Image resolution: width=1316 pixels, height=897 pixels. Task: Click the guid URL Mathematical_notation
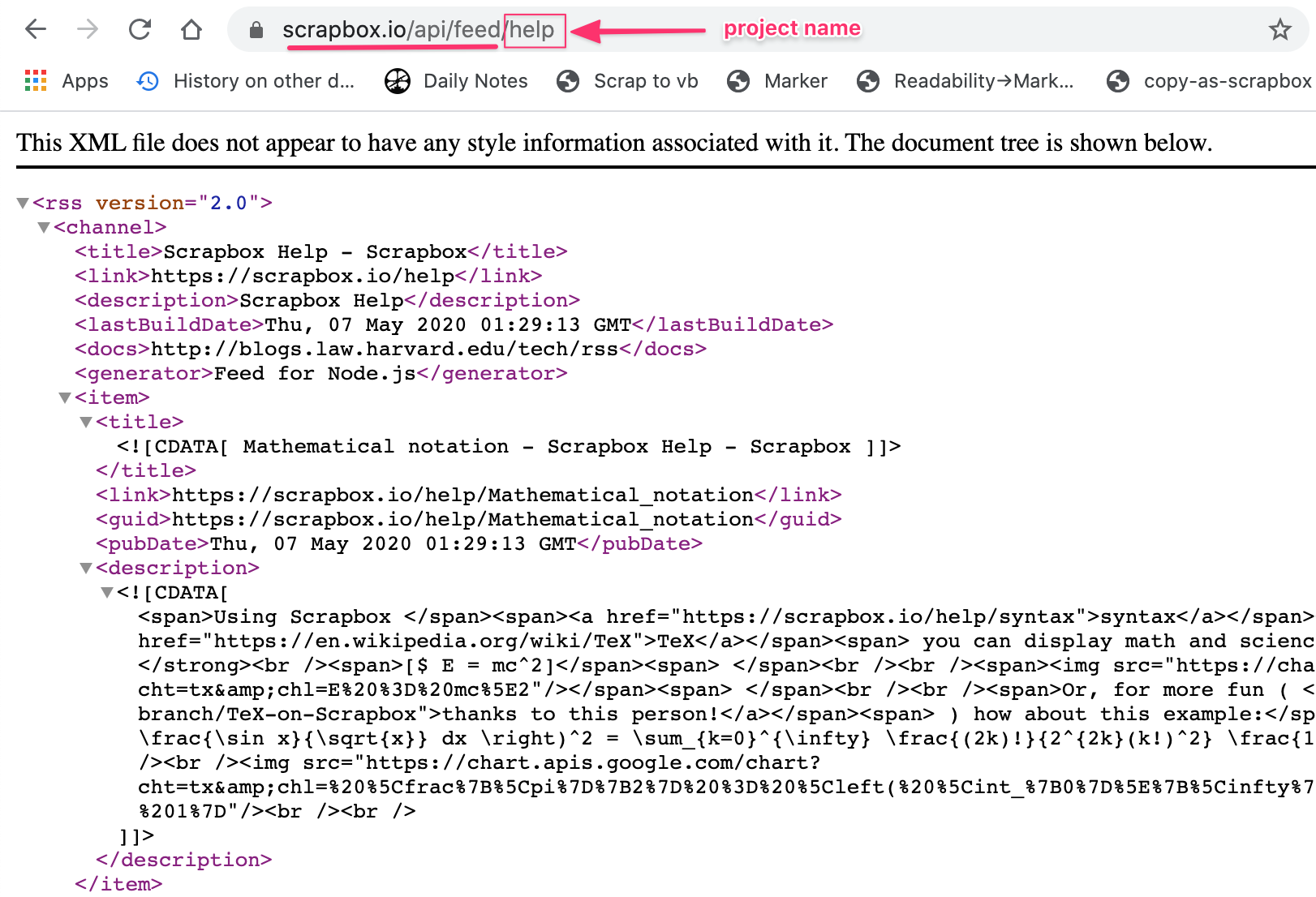[463, 519]
